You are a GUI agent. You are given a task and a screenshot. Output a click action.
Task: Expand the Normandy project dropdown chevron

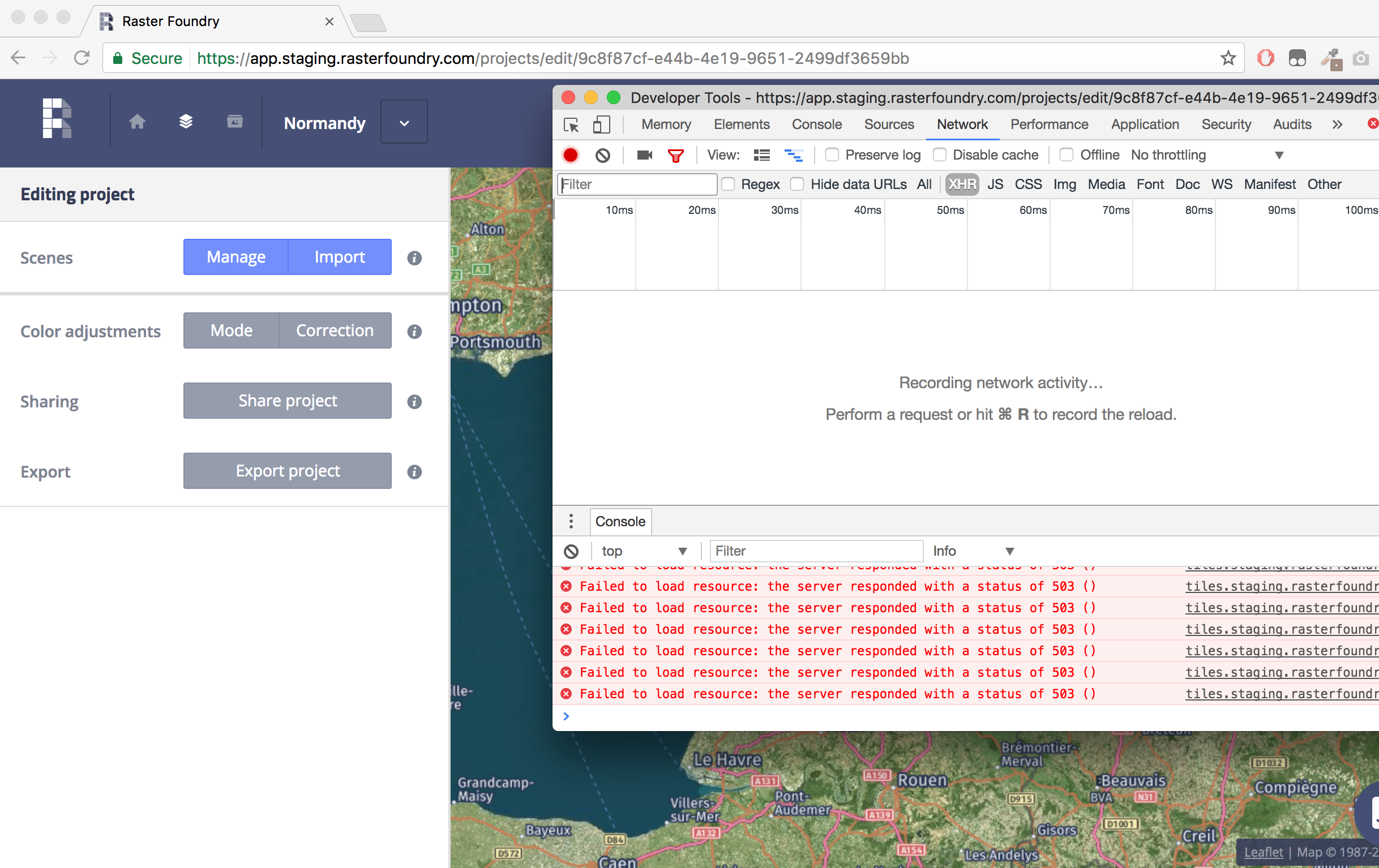[x=404, y=122]
